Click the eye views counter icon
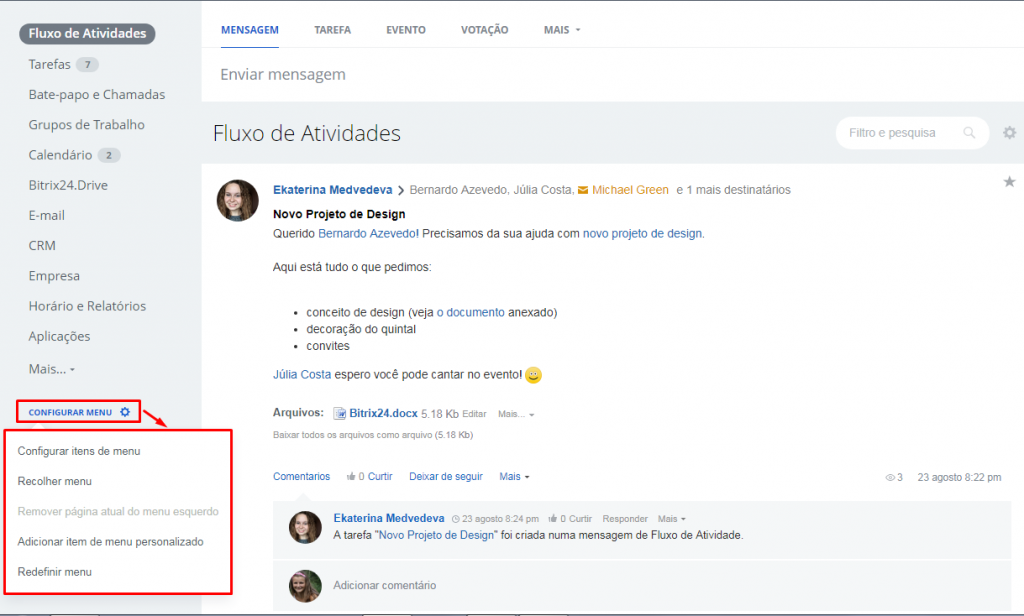Screen dimensions: 1024x616 (889, 478)
